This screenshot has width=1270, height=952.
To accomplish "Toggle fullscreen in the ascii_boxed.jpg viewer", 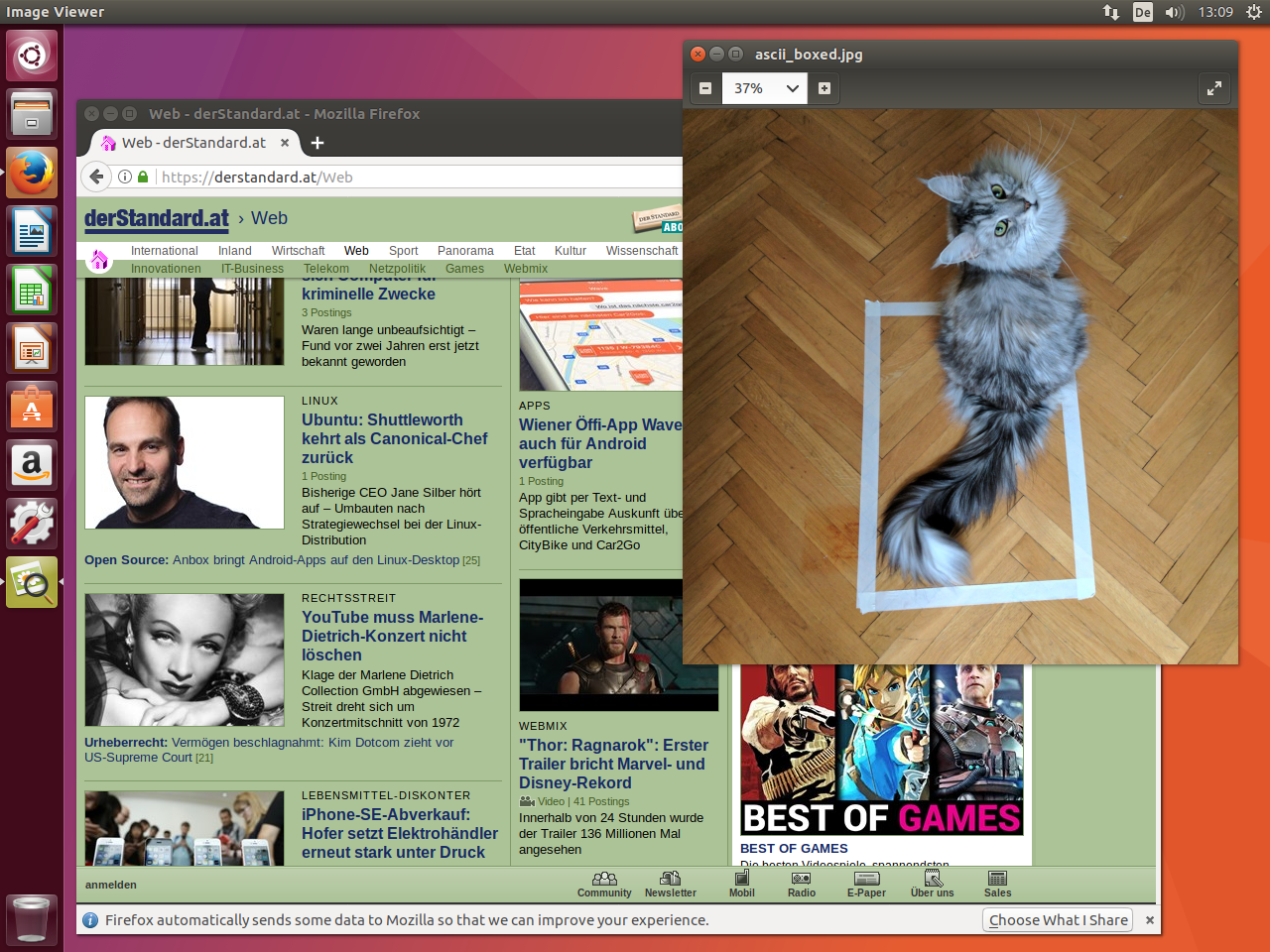I will point(1214,88).
